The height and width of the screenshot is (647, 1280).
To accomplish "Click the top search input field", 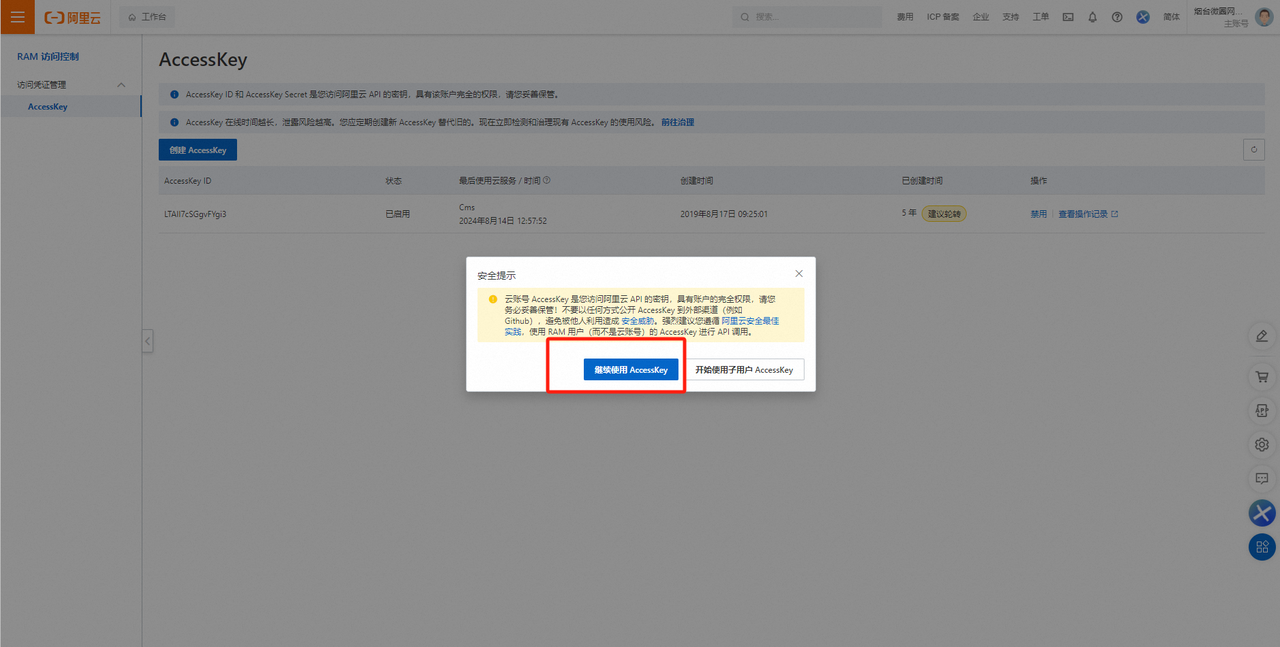I will click(x=810, y=17).
